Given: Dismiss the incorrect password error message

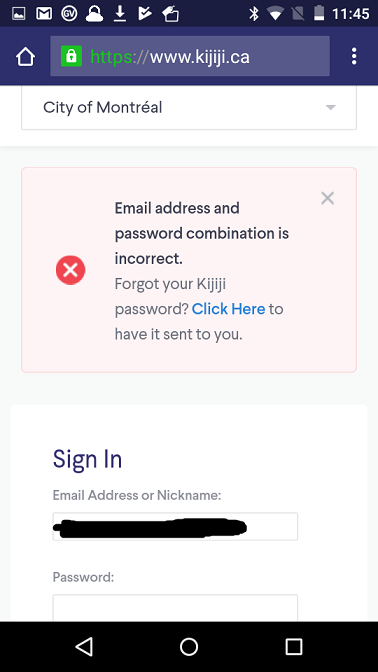Looking at the screenshot, I should [327, 198].
